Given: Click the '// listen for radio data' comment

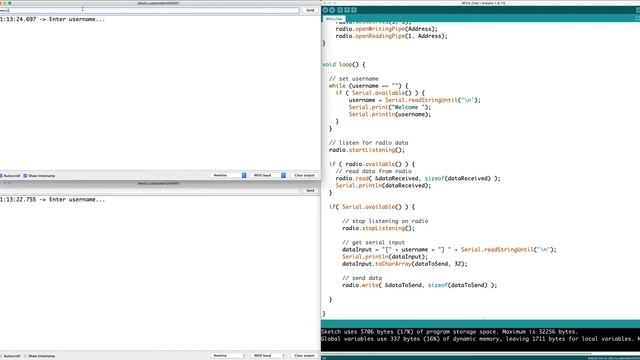Looking at the screenshot, I should (368, 143).
